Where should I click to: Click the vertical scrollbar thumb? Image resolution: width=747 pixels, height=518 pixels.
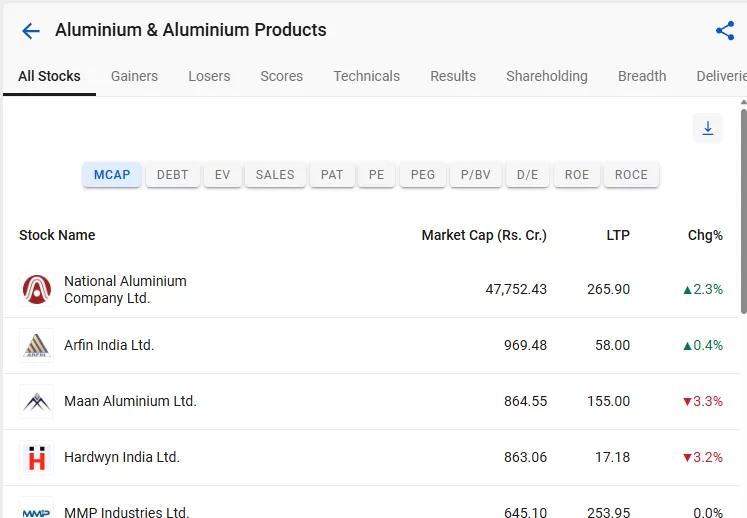pos(744,211)
